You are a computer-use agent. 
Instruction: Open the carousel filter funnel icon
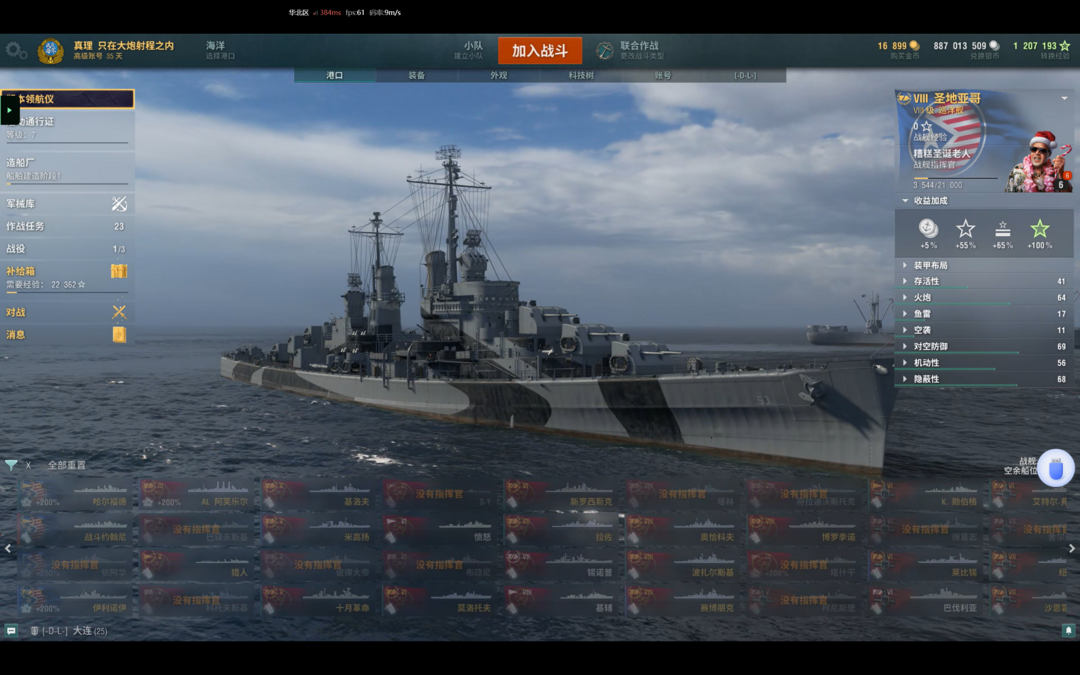[11, 465]
